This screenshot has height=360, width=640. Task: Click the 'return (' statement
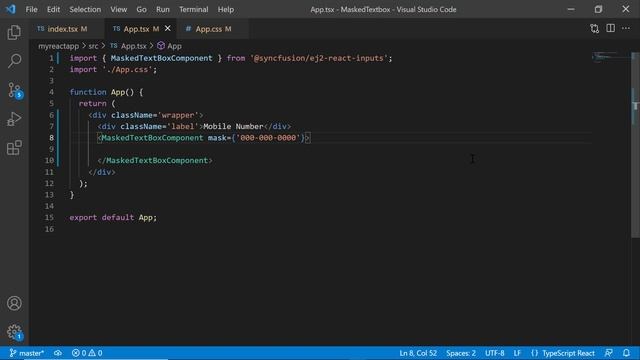pyautogui.click(x=97, y=104)
